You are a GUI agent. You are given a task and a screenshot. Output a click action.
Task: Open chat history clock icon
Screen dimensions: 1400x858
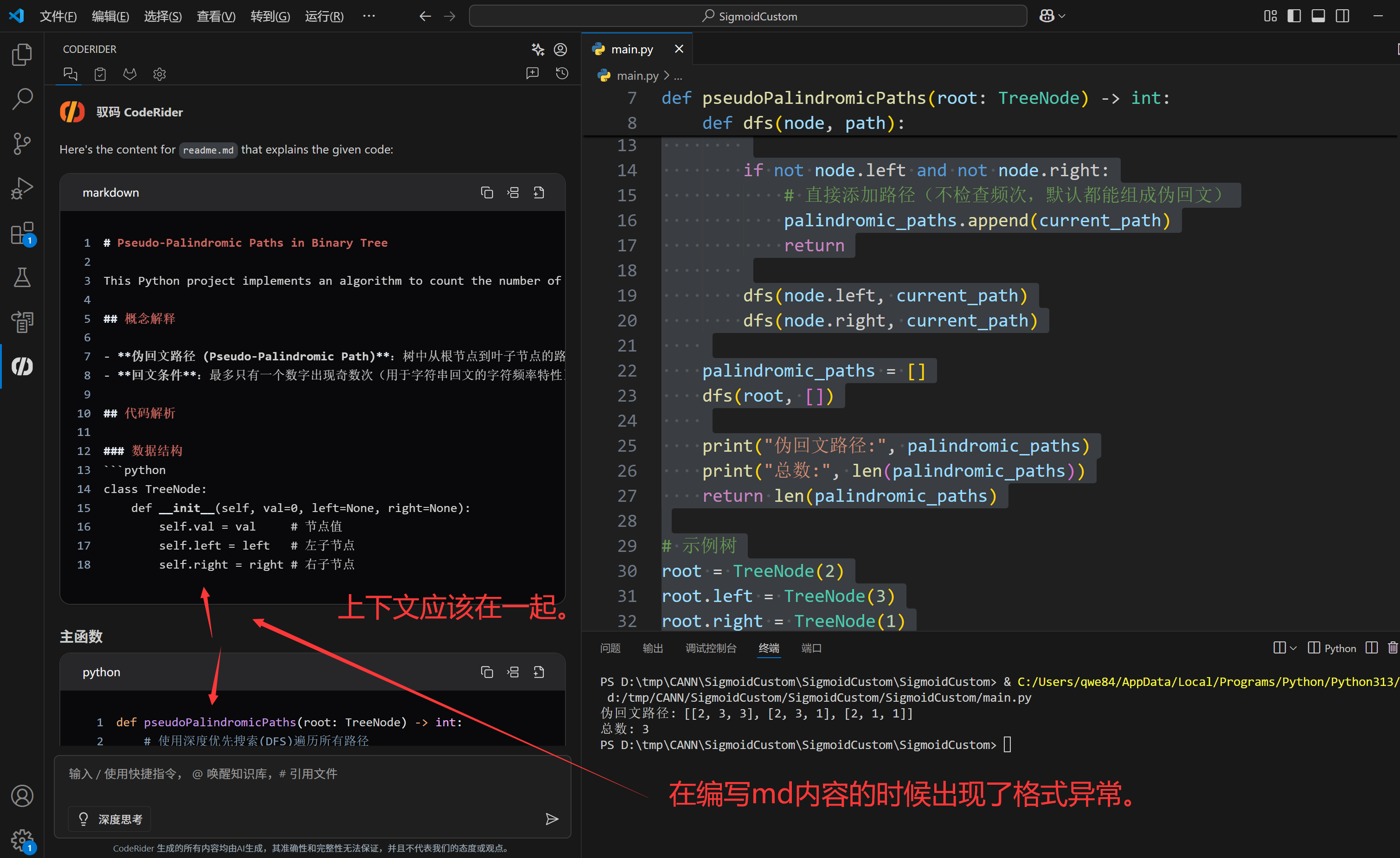click(x=562, y=73)
